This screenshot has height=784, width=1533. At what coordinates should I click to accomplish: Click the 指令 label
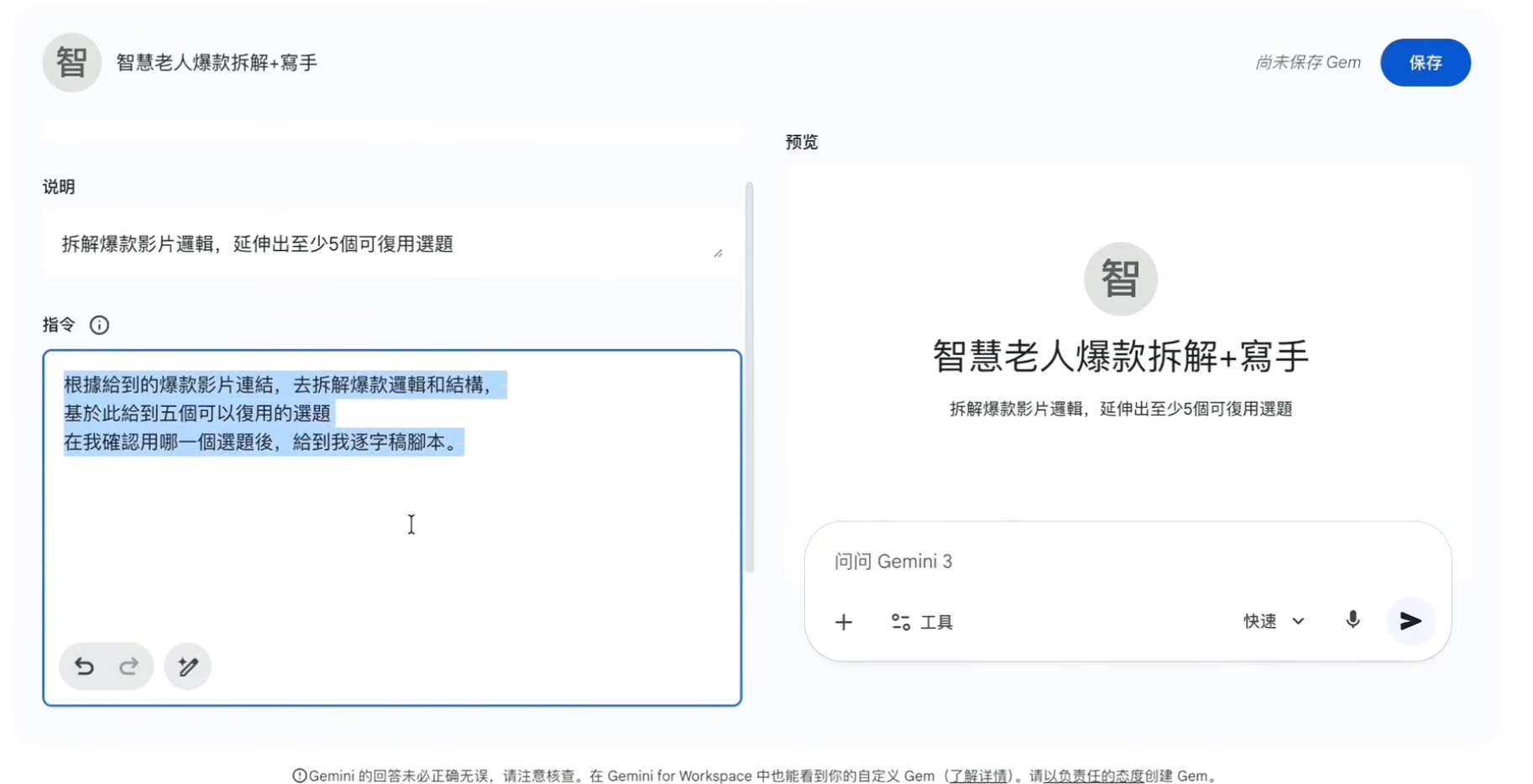59,325
